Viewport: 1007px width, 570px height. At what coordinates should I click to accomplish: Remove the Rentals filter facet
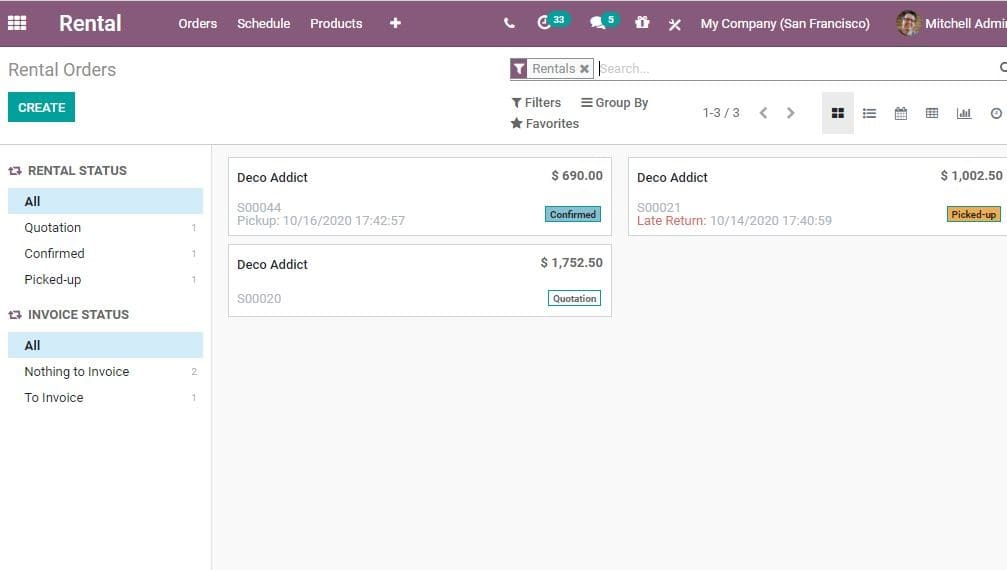click(x=584, y=69)
